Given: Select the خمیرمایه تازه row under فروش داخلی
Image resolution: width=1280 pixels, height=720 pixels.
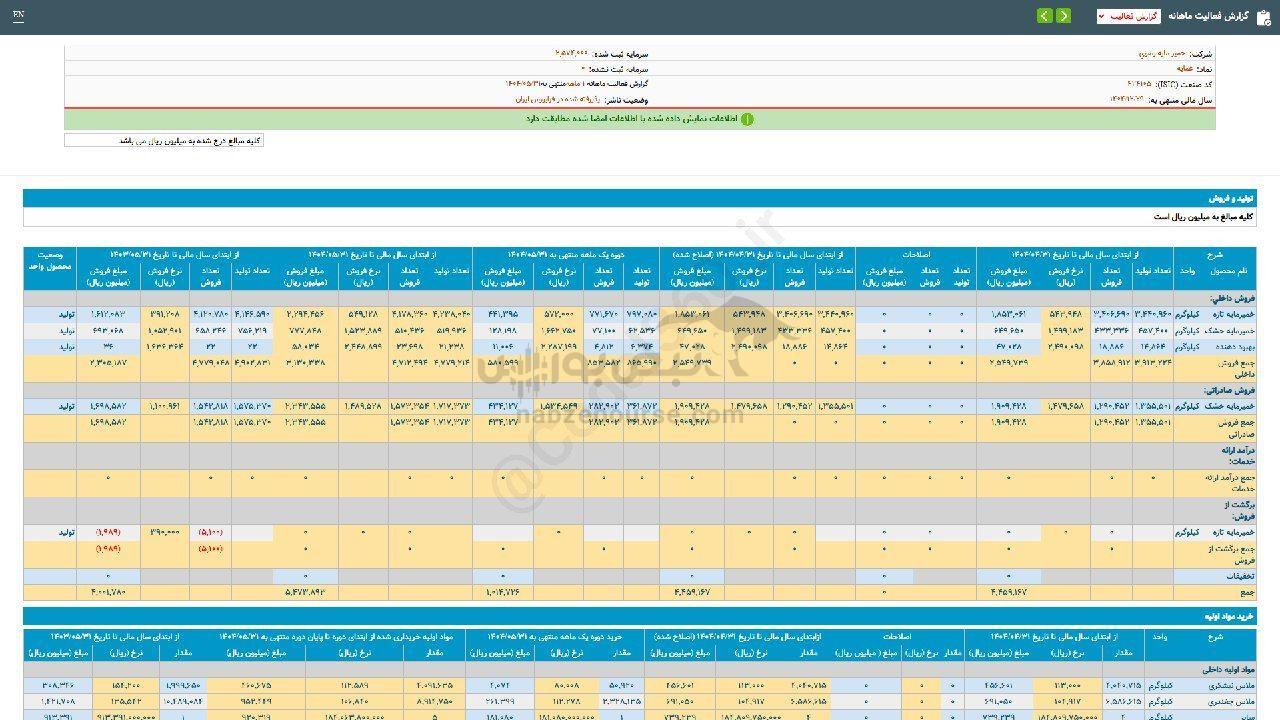Looking at the screenshot, I should (x=1225, y=314).
